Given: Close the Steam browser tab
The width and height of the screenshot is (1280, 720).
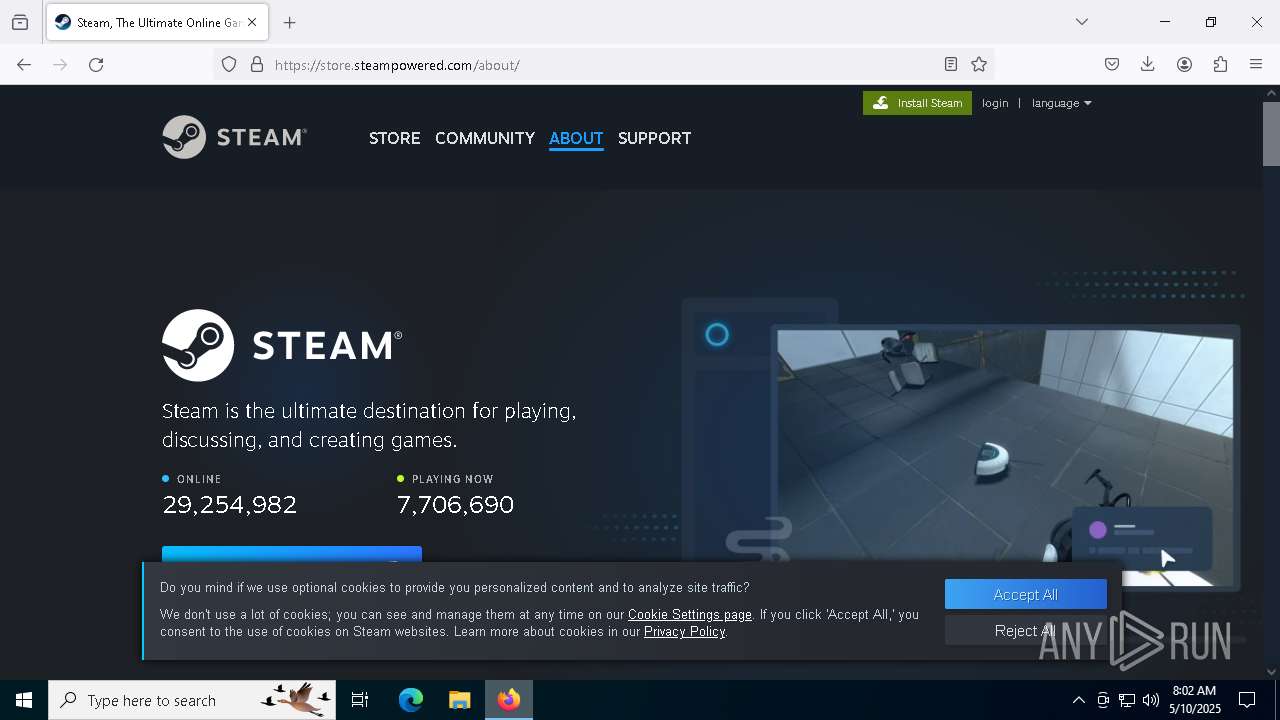Looking at the screenshot, I should click(252, 22).
